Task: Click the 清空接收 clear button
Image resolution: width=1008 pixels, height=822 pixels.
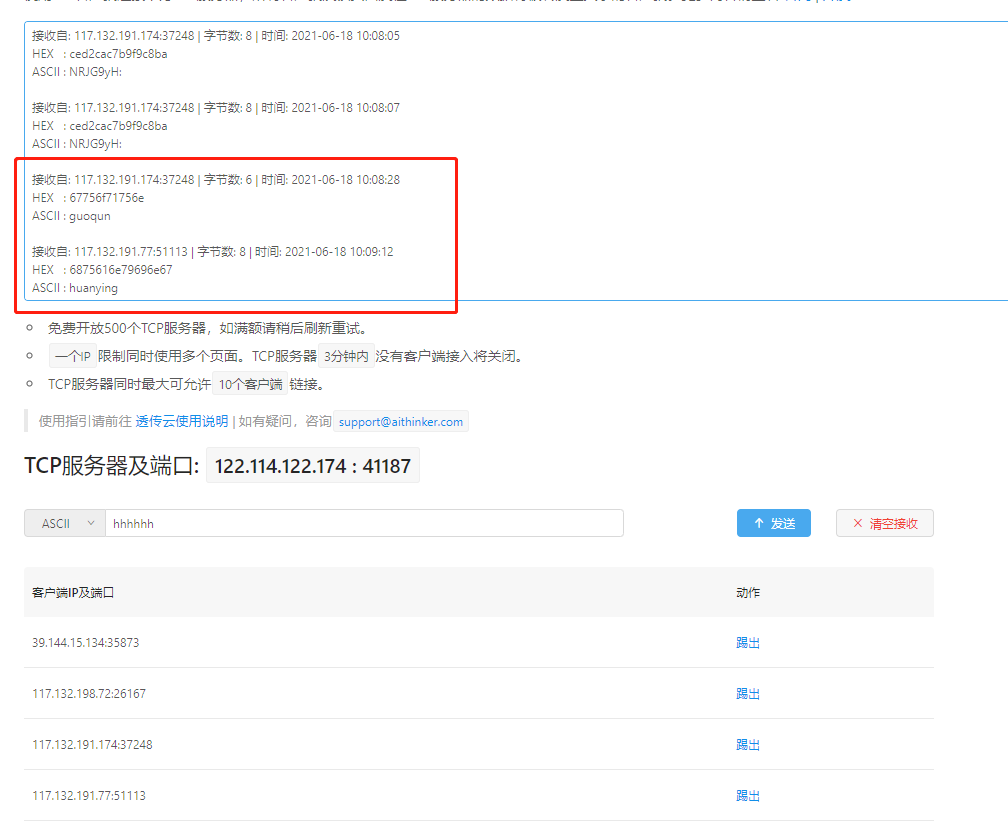Action: (x=885, y=523)
